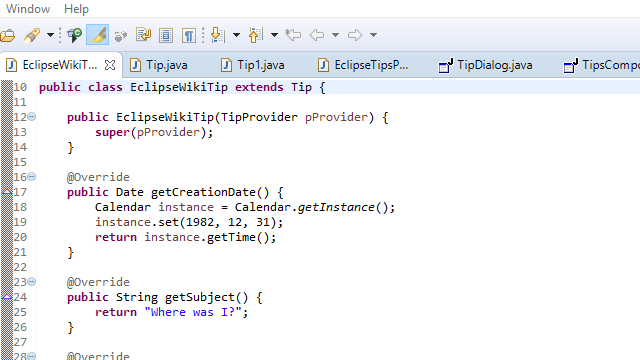Click the Search flashlight toolbar icon
Image resolution: width=640 pixels, height=360 pixels.
click(32, 35)
